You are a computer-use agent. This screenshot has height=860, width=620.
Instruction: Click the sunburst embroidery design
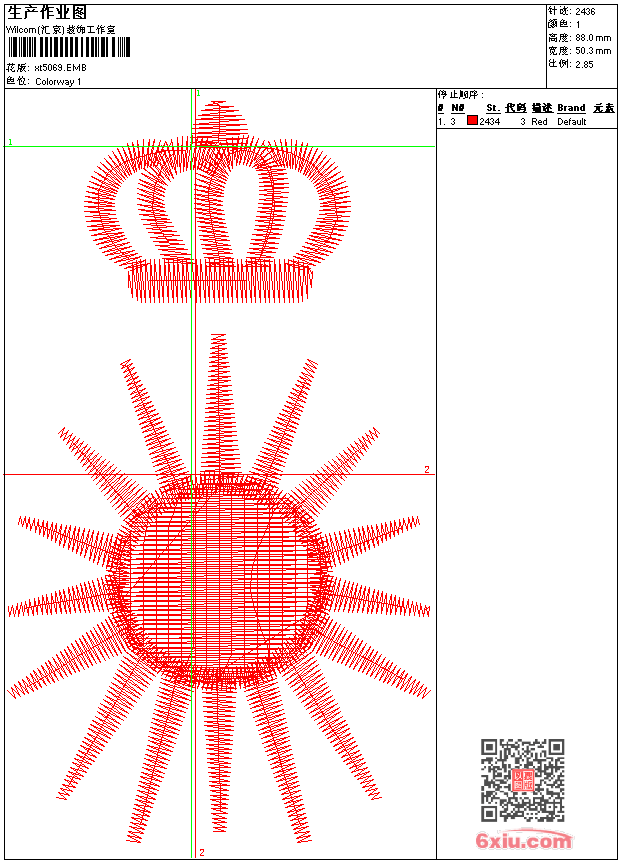pos(218,588)
